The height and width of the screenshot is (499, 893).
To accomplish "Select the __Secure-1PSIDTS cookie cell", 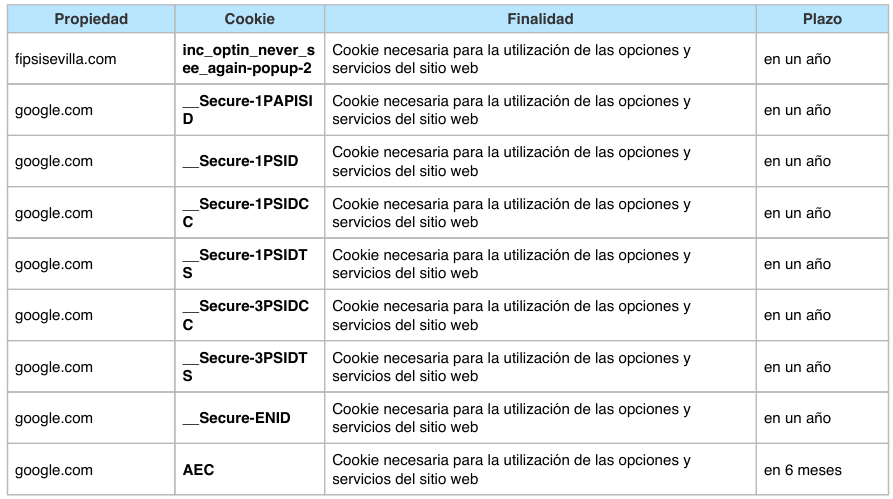I will point(246,264).
